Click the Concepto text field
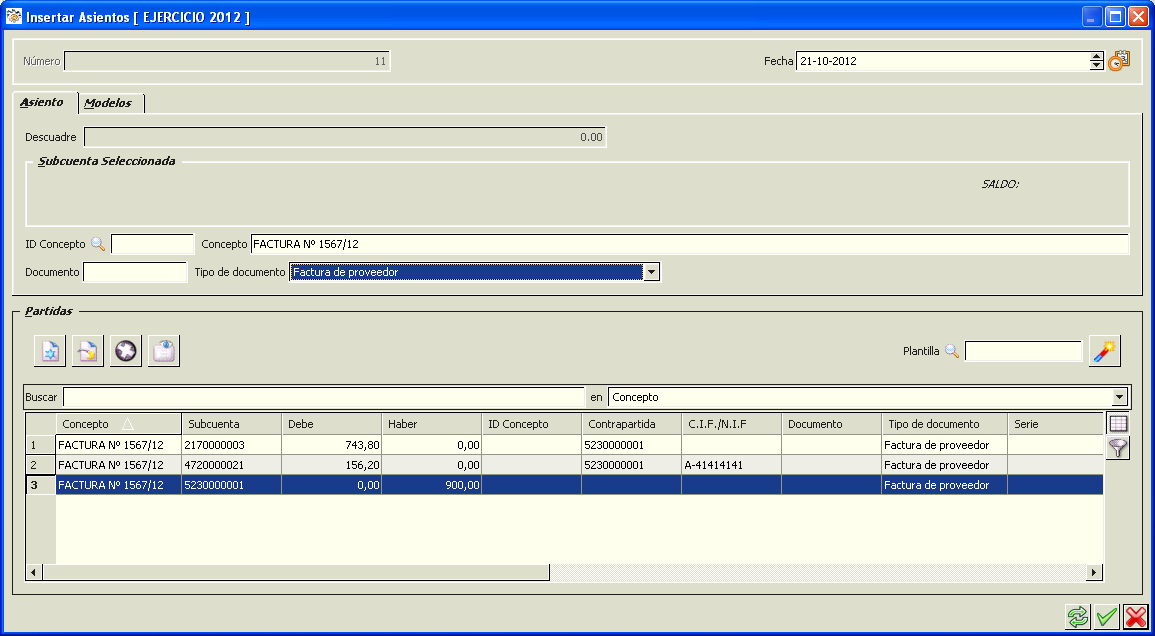 coord(689,244)
